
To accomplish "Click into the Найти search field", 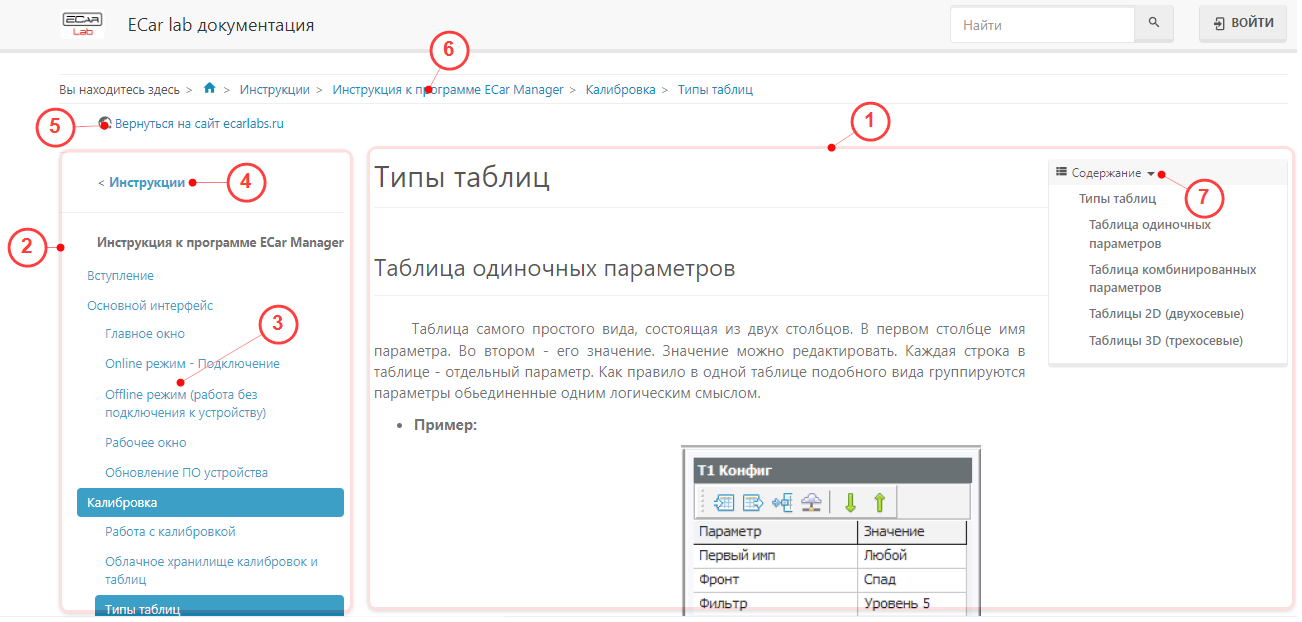I will 1042,24.
